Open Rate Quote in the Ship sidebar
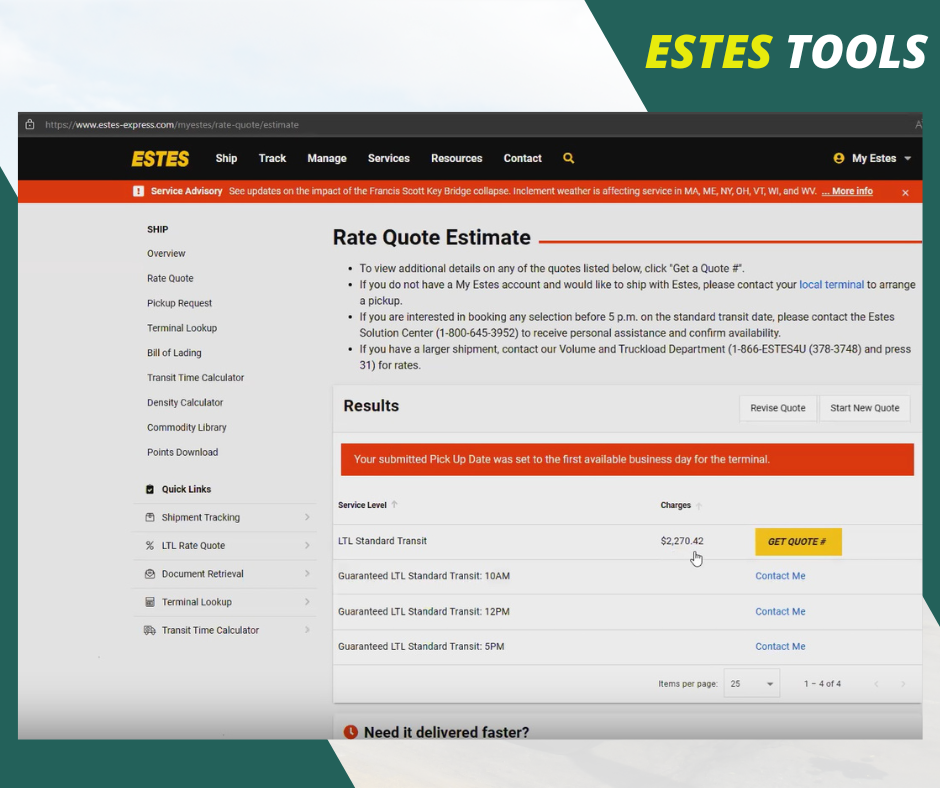Viewport: 940px width, 788px height. pos(170,278)
